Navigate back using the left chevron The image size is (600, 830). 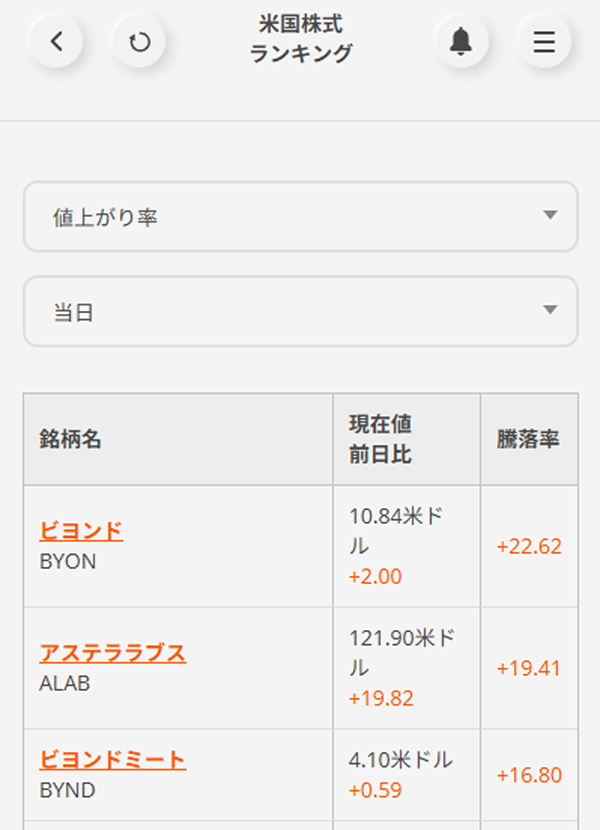point(57,41)
